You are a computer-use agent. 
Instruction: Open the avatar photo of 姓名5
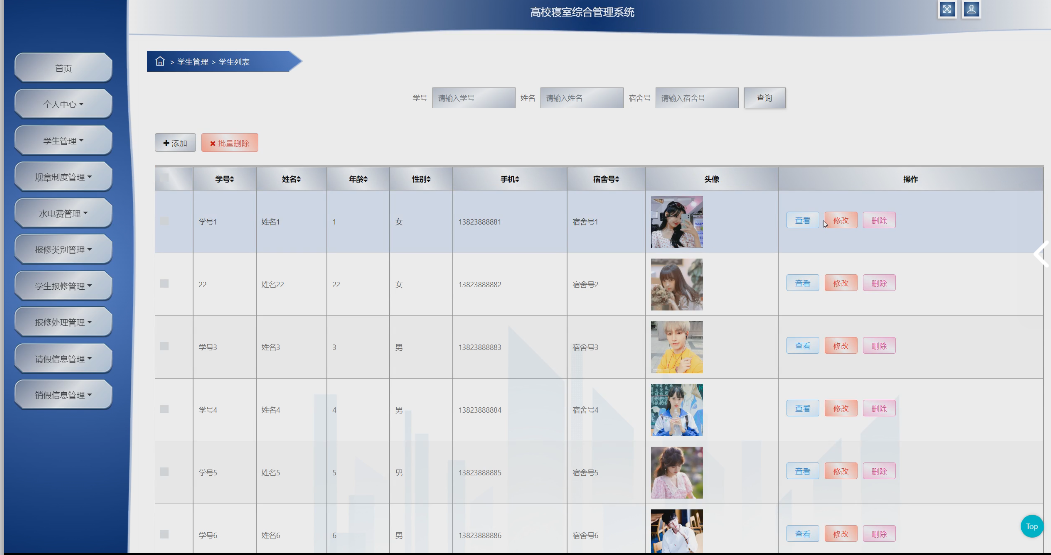677,473
